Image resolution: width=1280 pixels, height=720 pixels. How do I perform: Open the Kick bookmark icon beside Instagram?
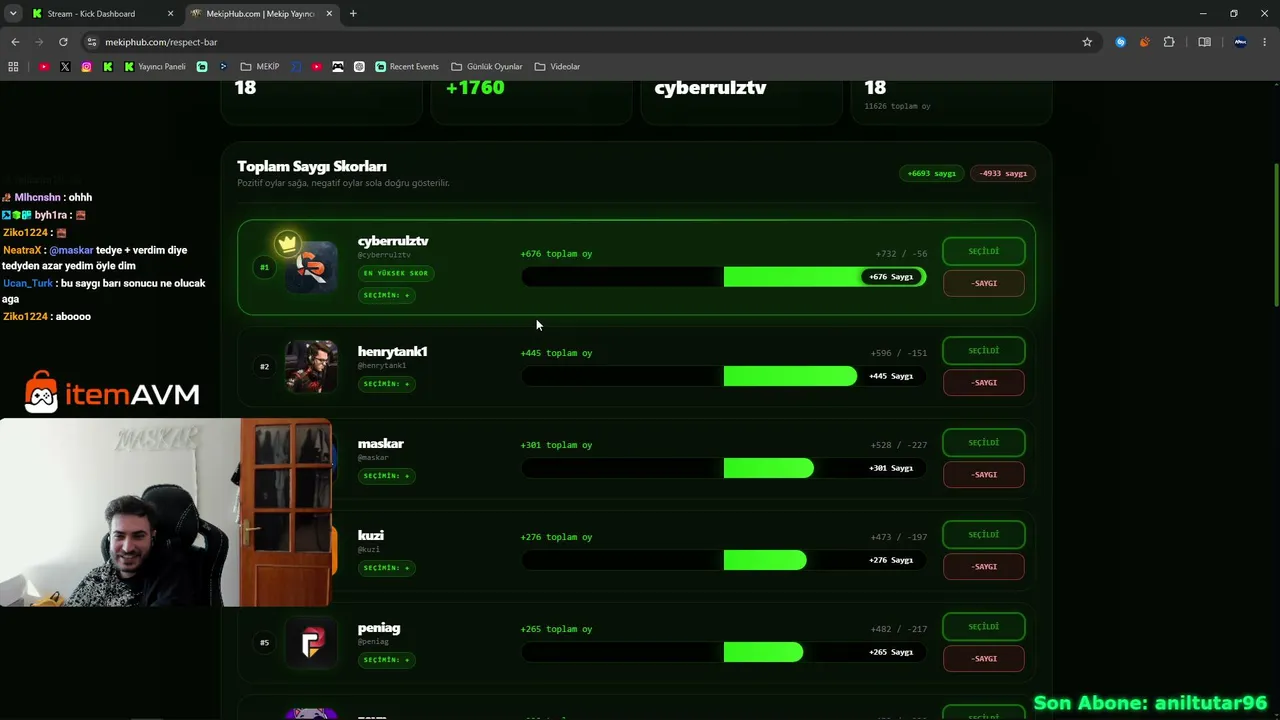108,67
